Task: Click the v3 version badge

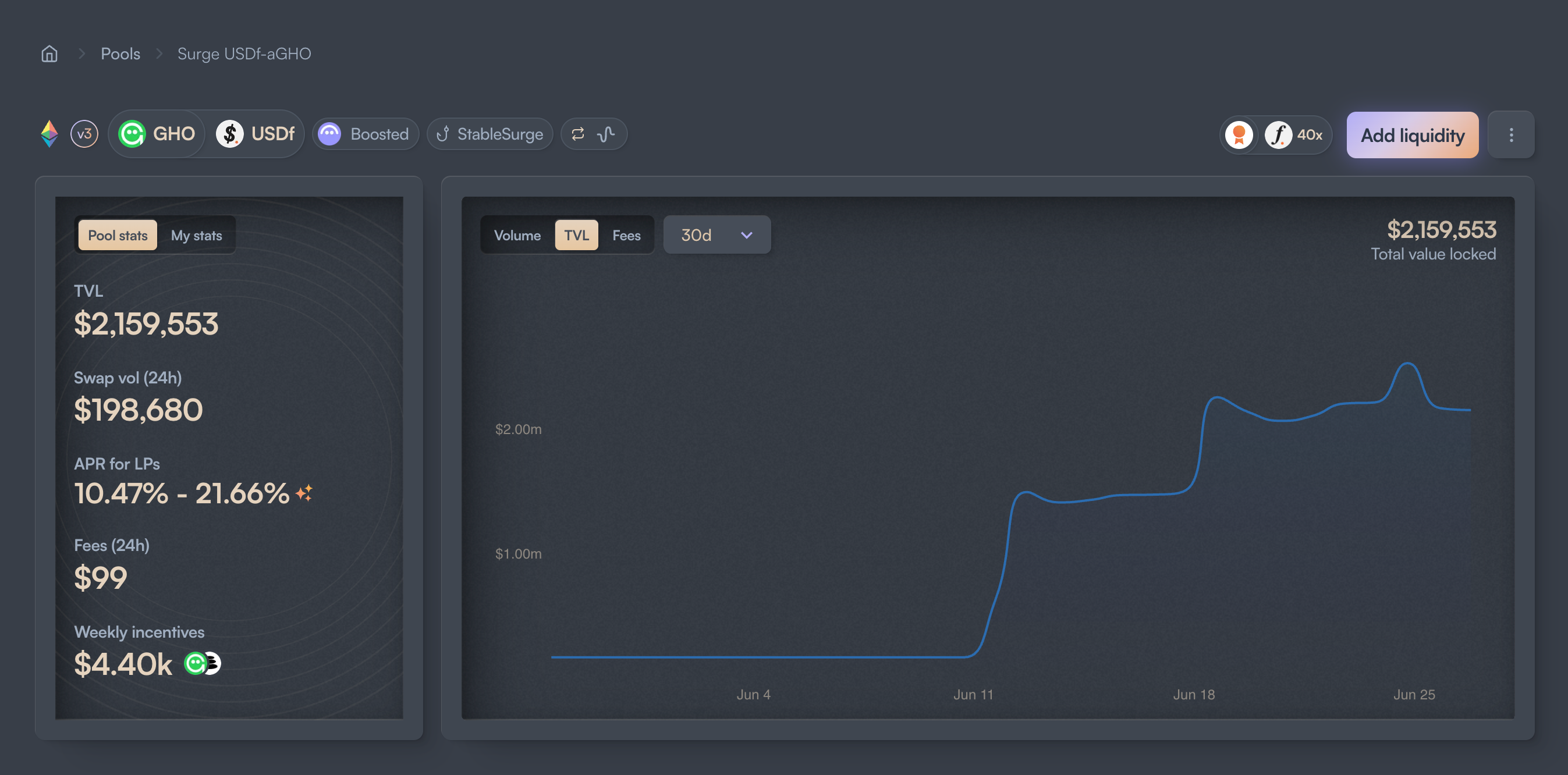Action: click(x=84, y=134)
